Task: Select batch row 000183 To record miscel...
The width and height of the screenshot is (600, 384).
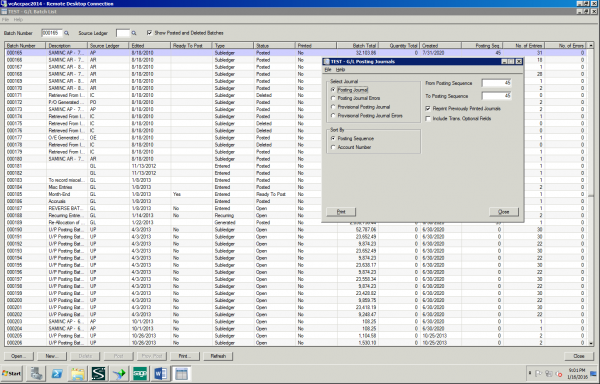Action: (x=295, y=180)
